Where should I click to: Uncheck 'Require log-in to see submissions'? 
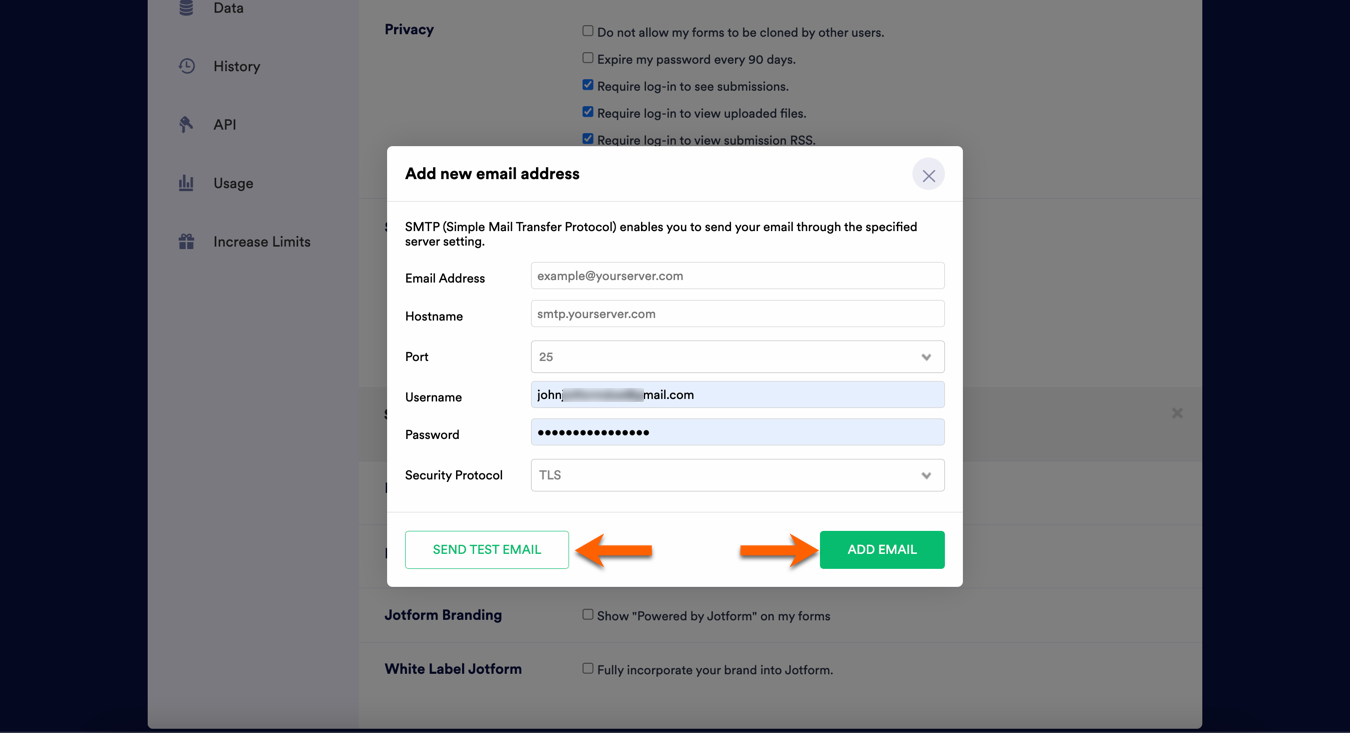point(588,85)
